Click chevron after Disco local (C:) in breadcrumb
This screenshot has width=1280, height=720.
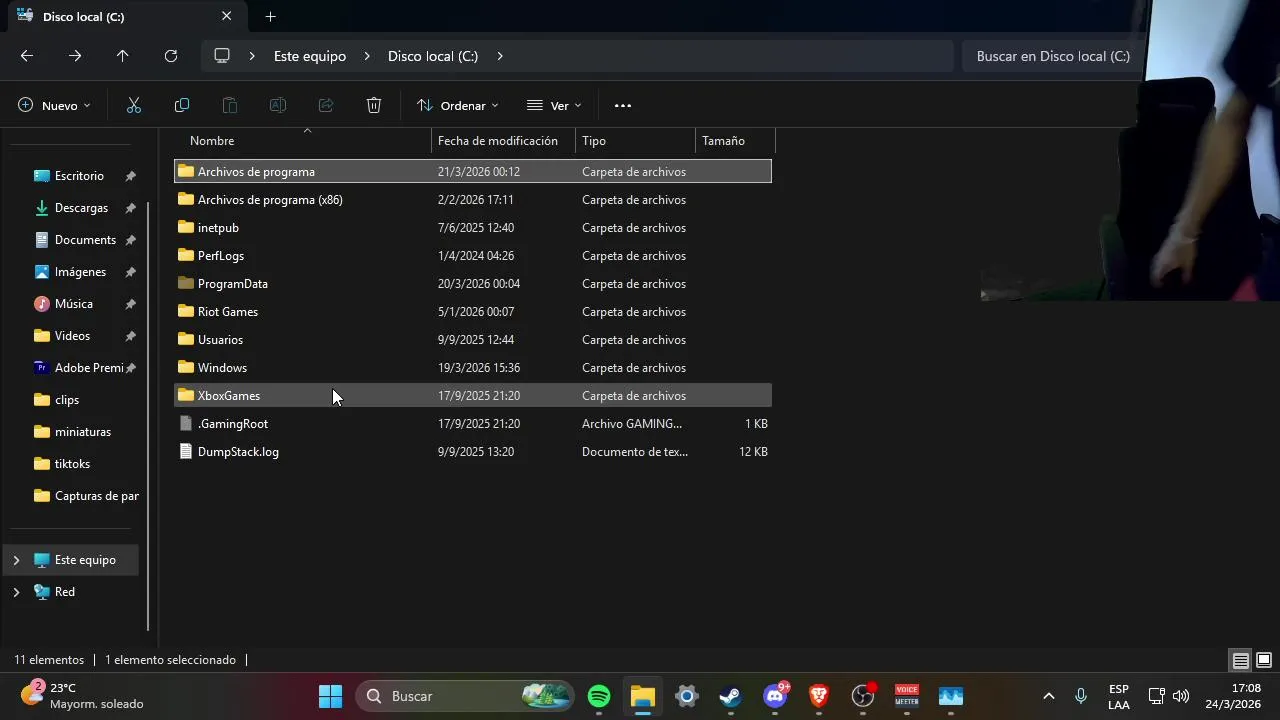pos(500,56)
